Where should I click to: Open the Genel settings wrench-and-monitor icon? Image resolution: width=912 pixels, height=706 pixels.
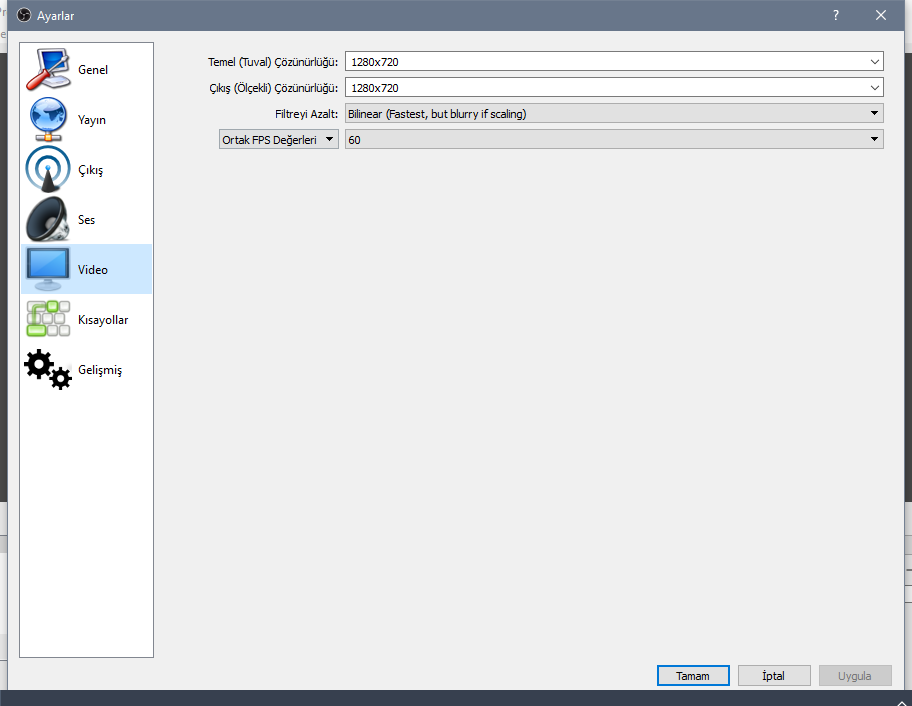pos(48,69)
